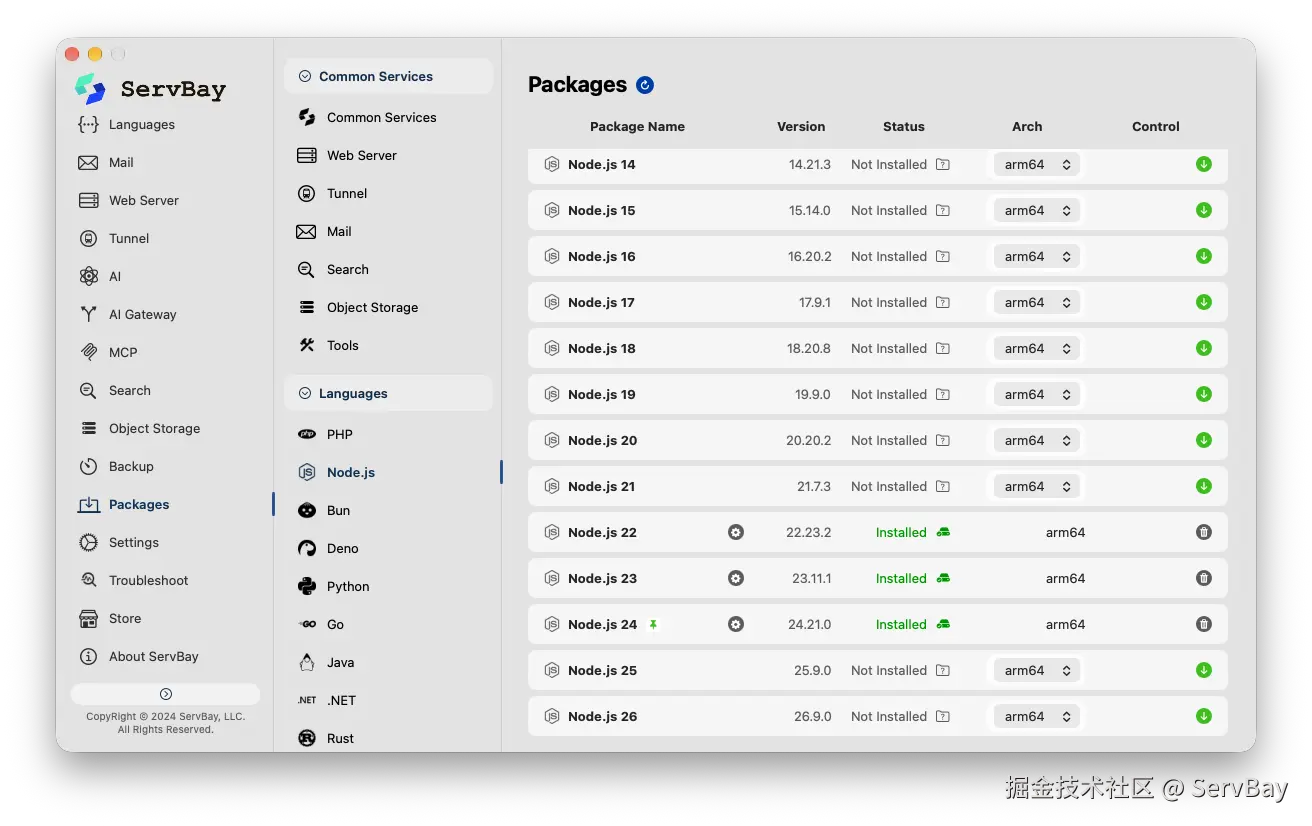Click the Node.js 26 hexagon package icon
The width and height of the screenshot is (1312, 826).
pyautogui.click(x=551, y=716)
